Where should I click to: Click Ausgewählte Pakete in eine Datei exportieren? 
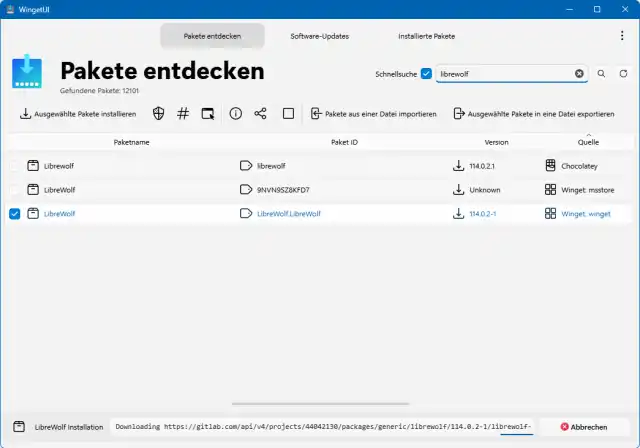point(534,114)
